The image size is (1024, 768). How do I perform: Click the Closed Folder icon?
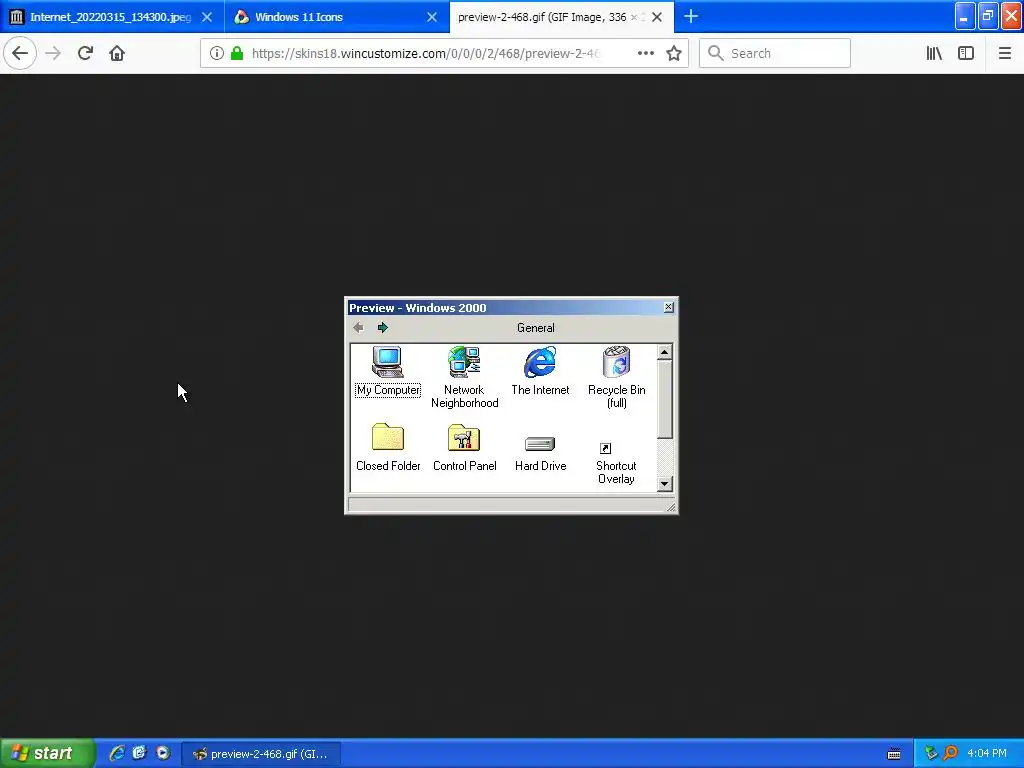click(388, 437)
